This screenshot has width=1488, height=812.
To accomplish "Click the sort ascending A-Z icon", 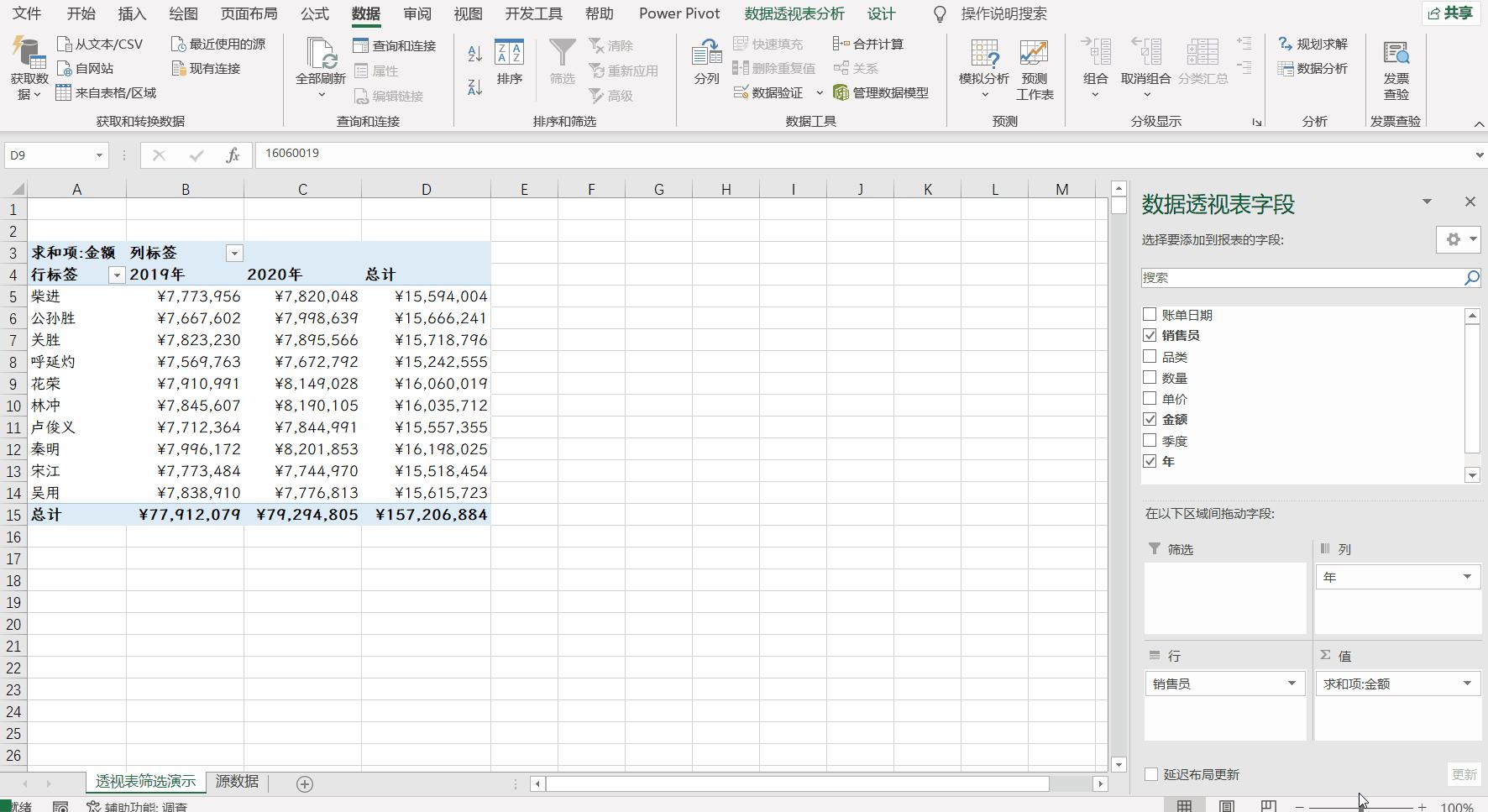I will pyautogui.click(x=474, y=54).
